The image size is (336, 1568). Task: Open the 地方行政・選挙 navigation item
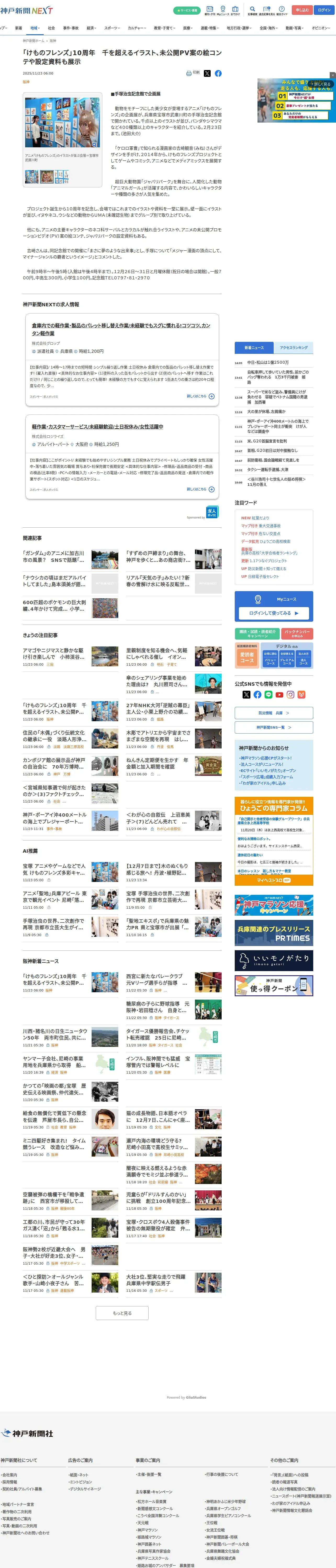point(238,28)
